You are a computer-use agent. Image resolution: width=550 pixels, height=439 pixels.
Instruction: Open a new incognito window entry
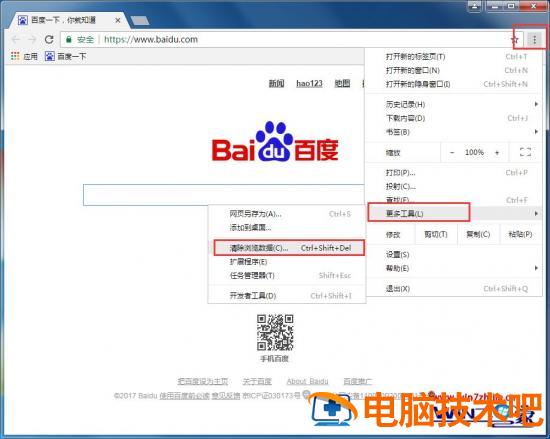click(x=453, y=84)
